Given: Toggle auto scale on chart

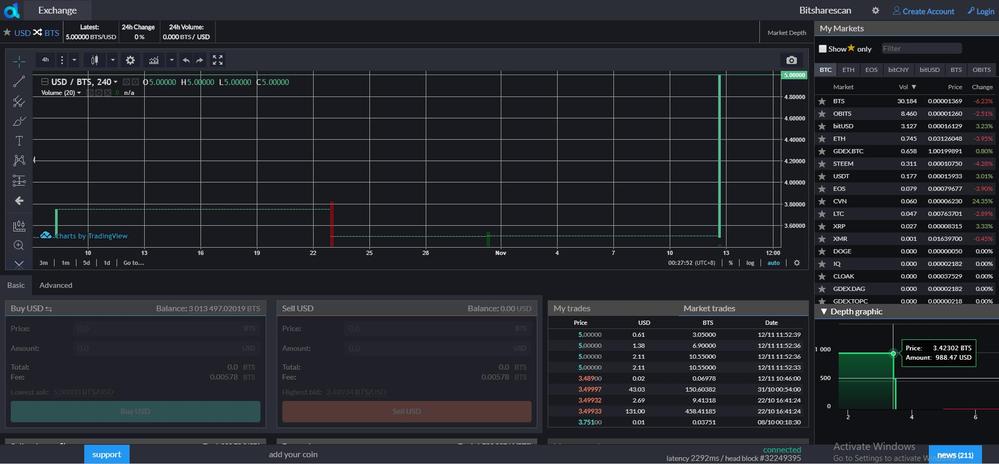Looking at the screenshot, I should (x=773, y=263).
